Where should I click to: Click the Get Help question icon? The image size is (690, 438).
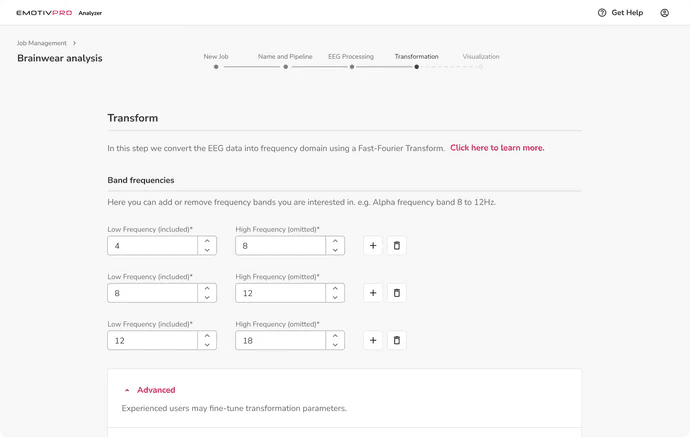[x=602, y=13]
